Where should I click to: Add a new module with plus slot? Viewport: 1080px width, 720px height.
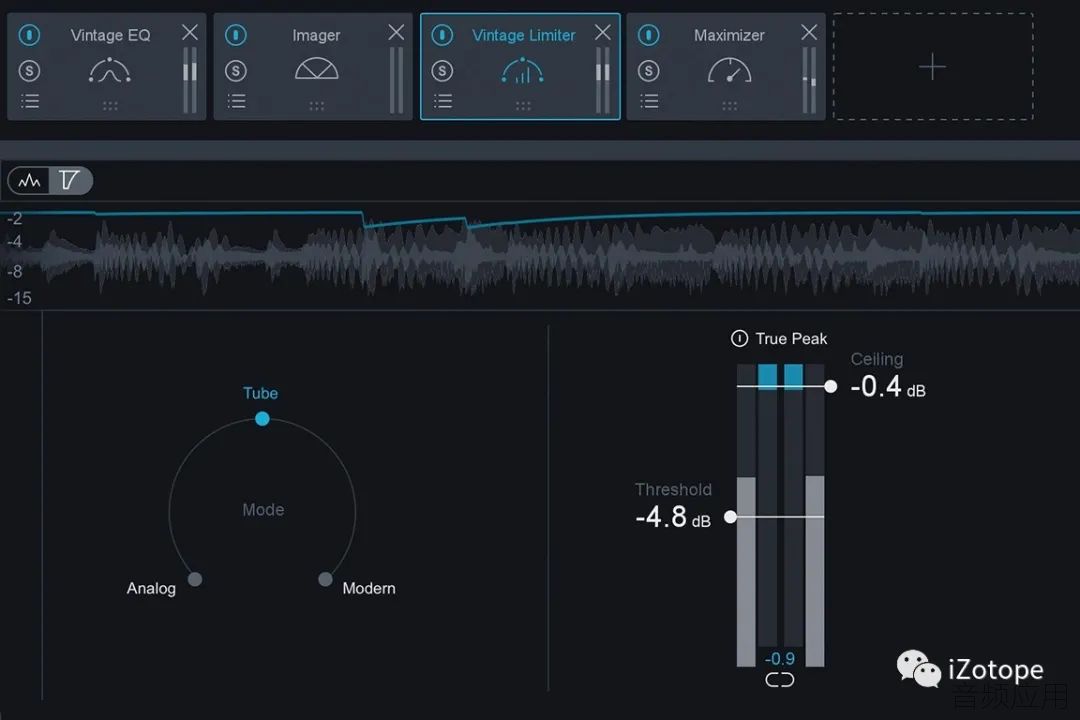[933, 67]
